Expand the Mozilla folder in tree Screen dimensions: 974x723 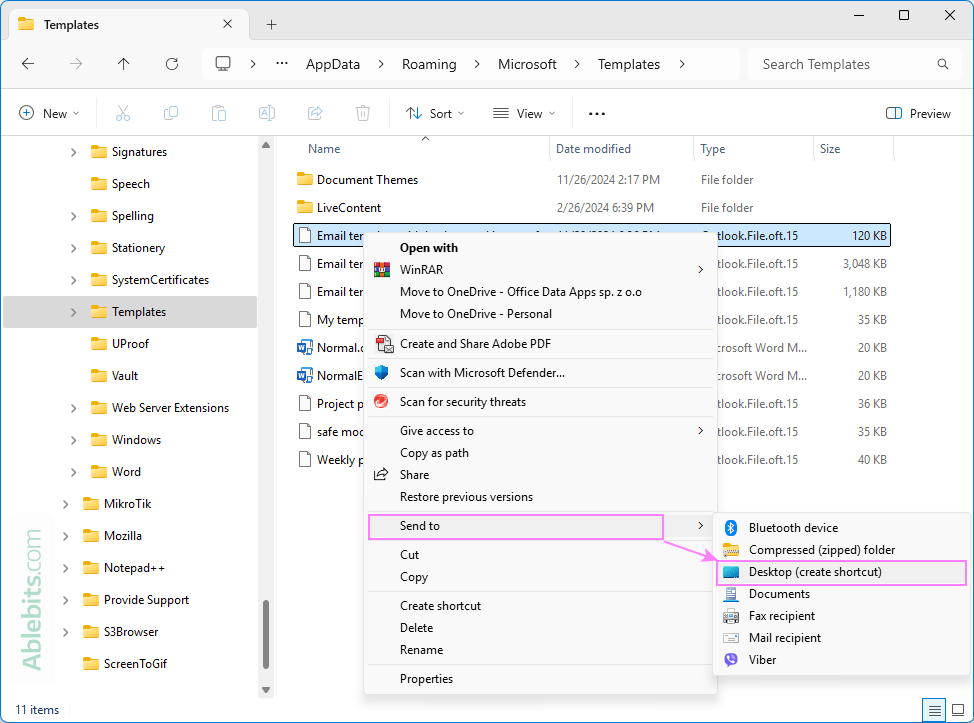(x=65, y=536)
